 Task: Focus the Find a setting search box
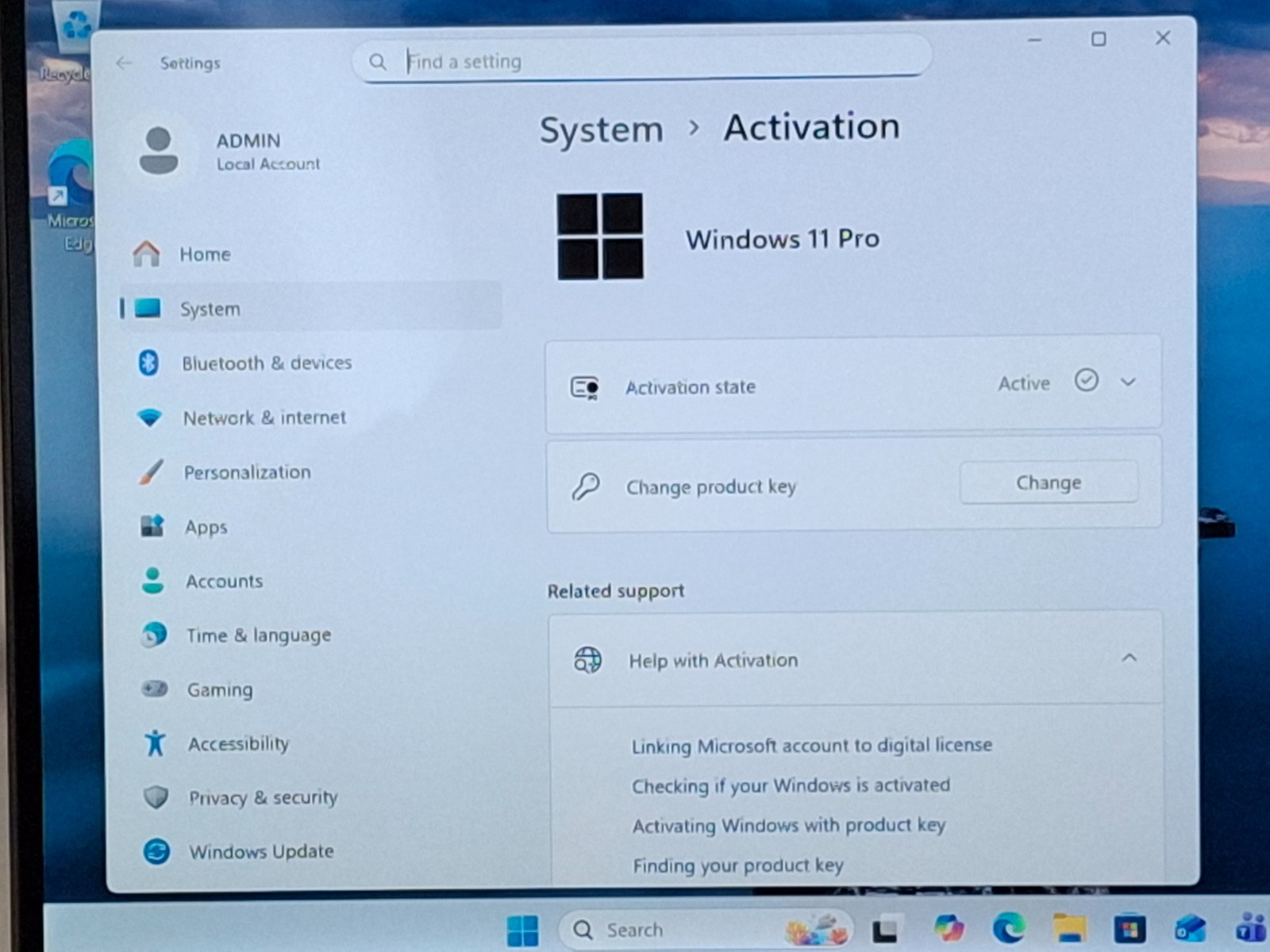[x=641, y=60]
